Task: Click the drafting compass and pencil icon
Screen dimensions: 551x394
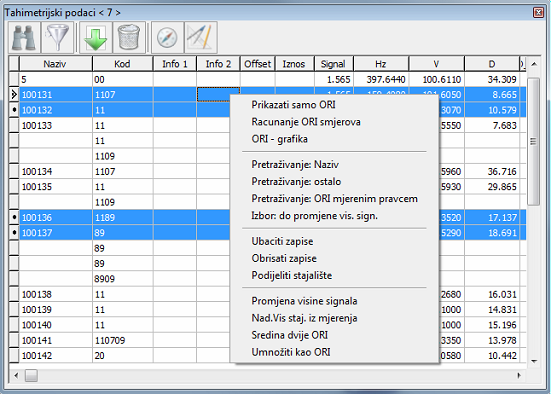Action: (201, 37)
